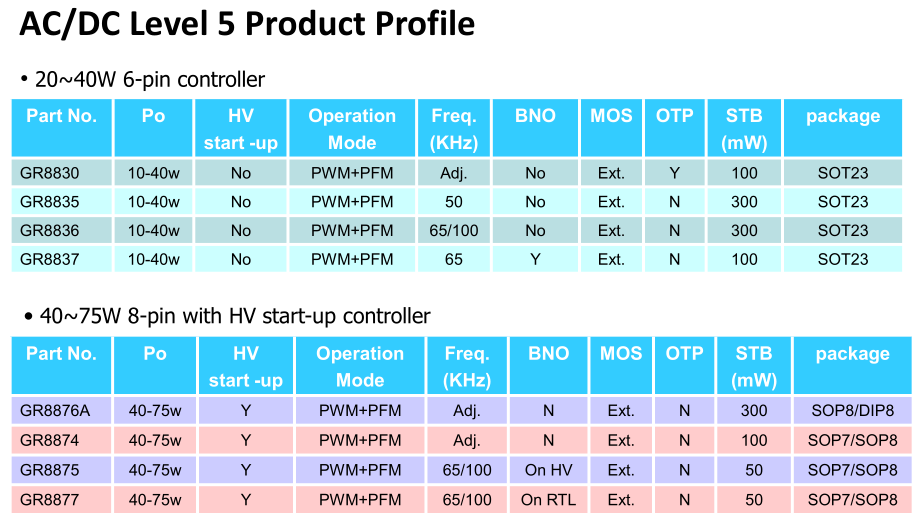Click the On RTL BNO cell
This screenshot has width=912, height=515.
click(548, 499)
